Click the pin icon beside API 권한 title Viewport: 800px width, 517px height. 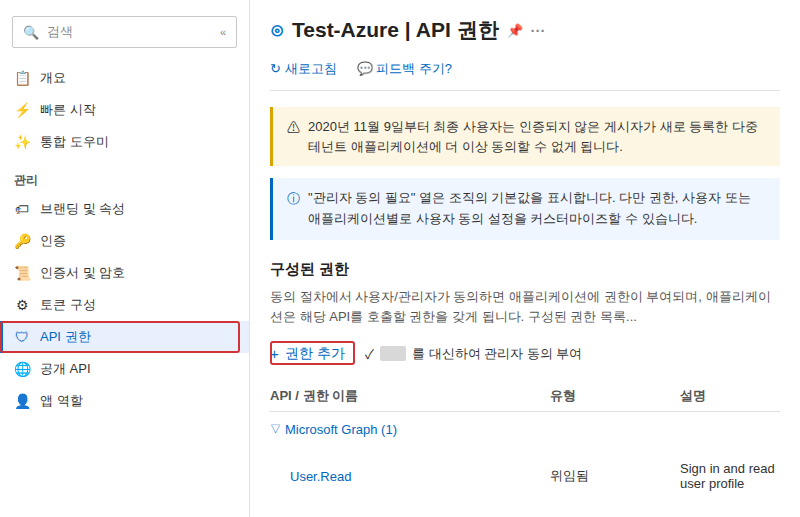coord(515,31)
